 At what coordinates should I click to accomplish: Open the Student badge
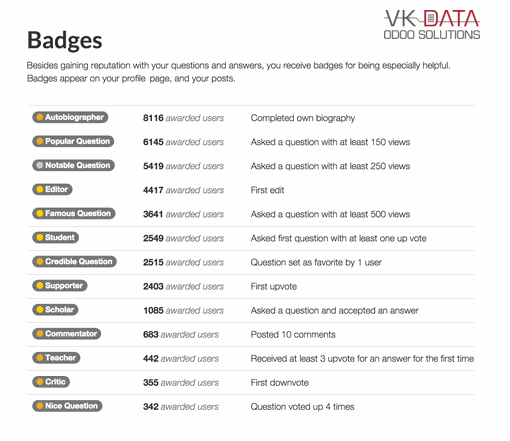pyautogui.click(x=56, y=237)
